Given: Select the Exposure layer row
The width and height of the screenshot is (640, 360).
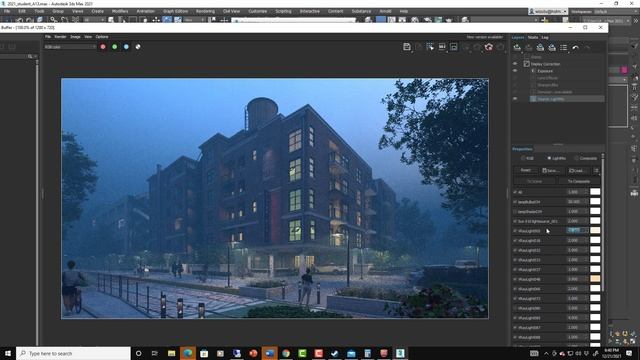Looking at the screenshot, I should coord(567,71).
